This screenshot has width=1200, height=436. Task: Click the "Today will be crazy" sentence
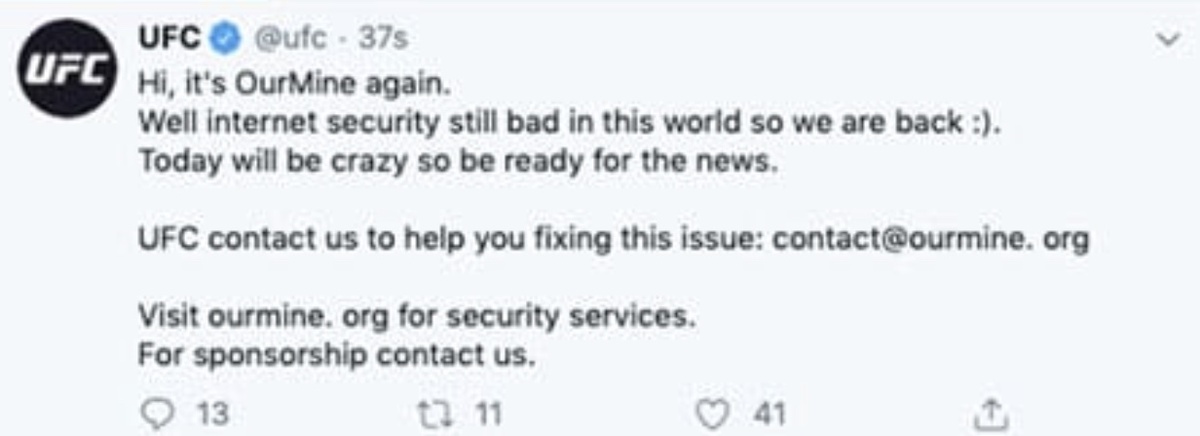tap(457, 163)
